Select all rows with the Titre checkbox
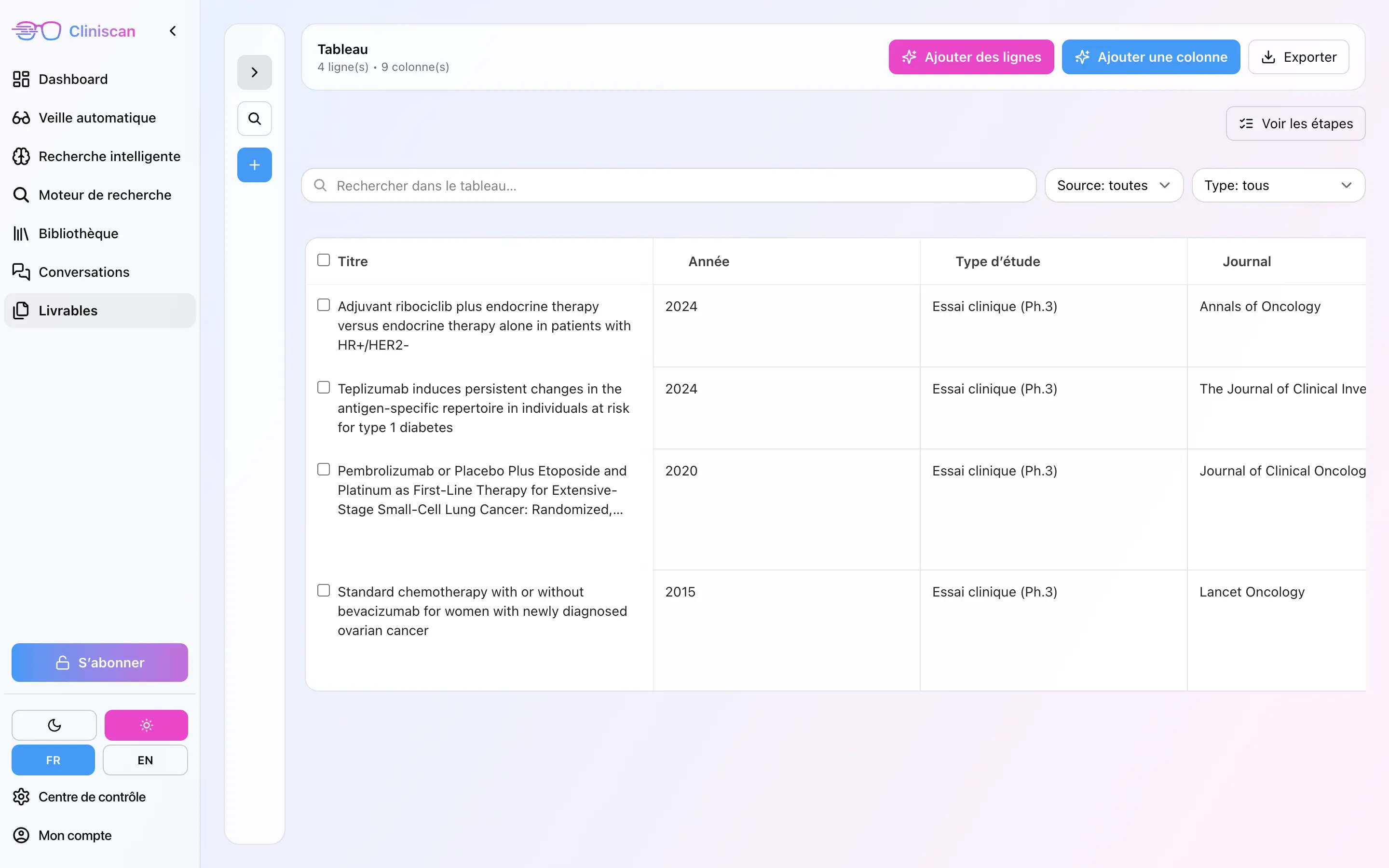The image size is (1389, 868). (324, 260)
